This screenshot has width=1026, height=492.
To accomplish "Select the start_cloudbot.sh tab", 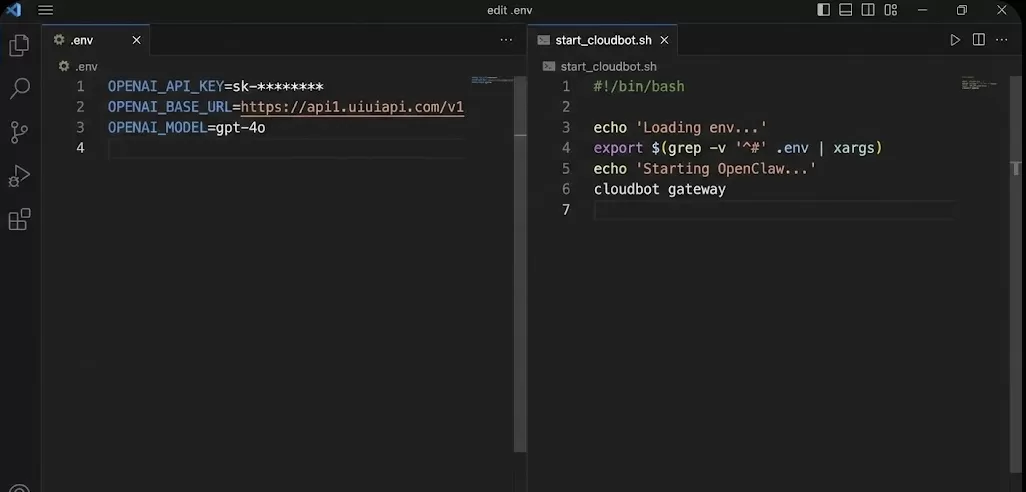I will (x=602, y=40).
